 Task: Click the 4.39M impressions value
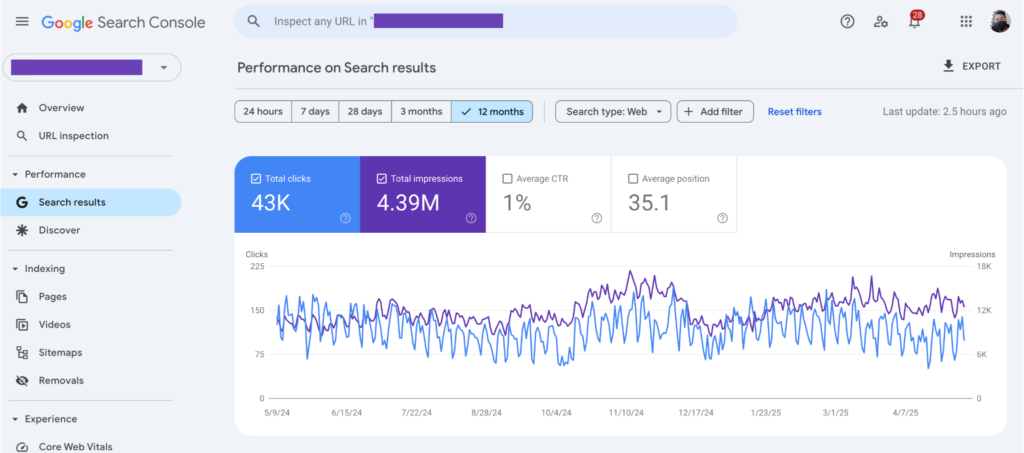point(408,203)
